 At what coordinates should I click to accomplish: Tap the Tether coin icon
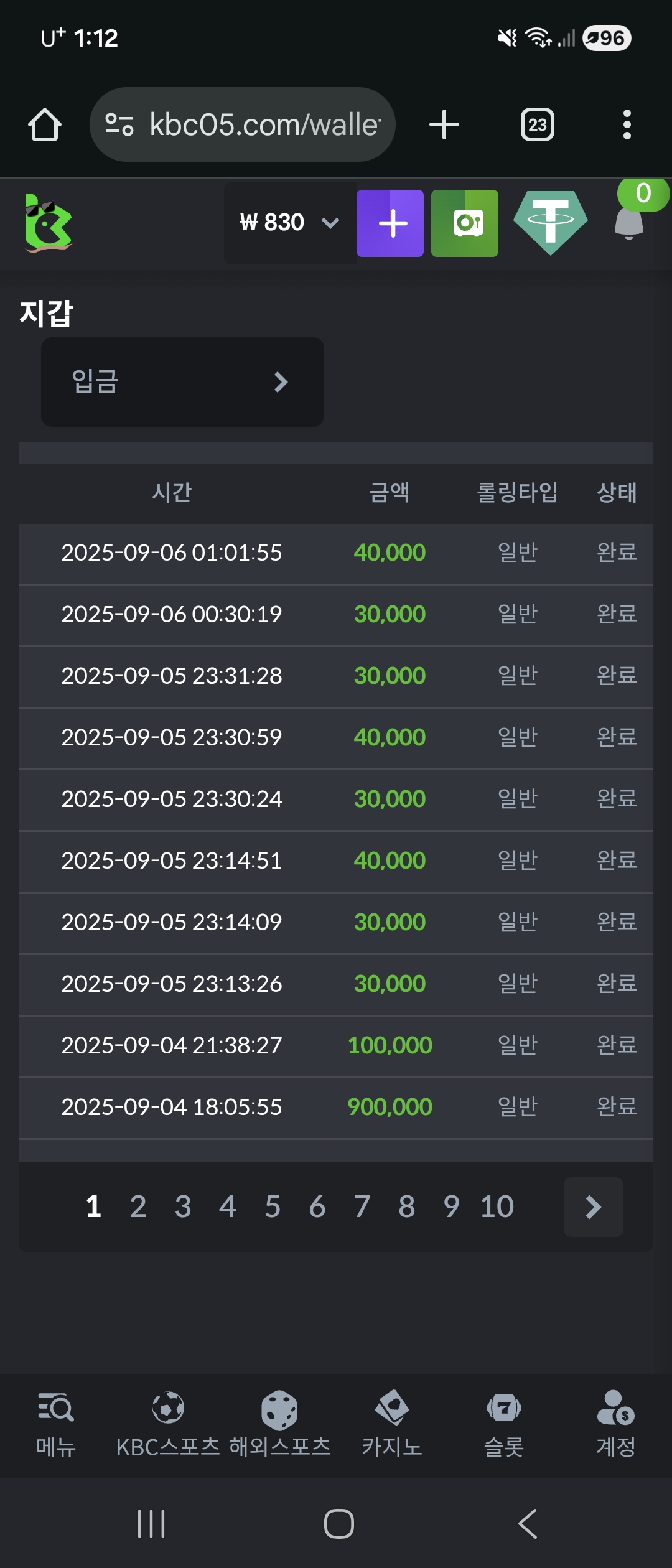[550, 223]
